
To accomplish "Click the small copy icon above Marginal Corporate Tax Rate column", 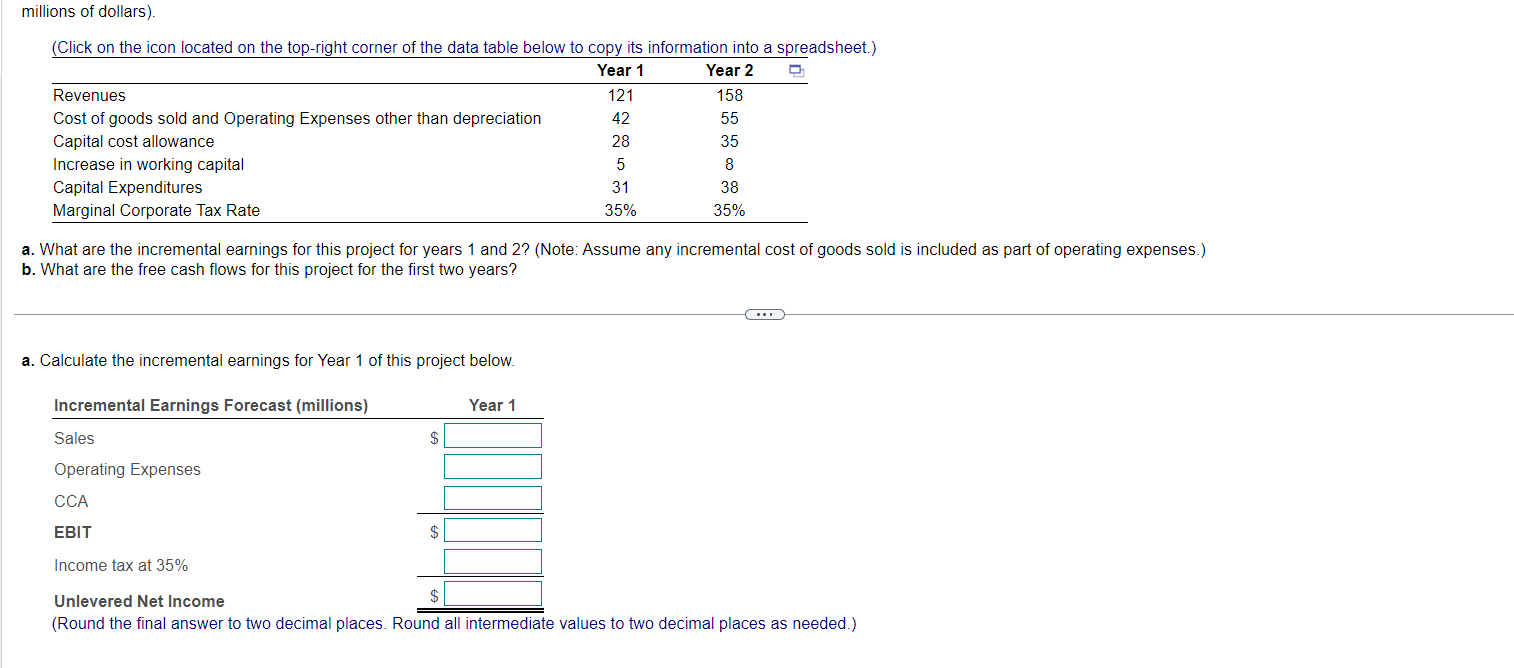I will click(797, 71).
